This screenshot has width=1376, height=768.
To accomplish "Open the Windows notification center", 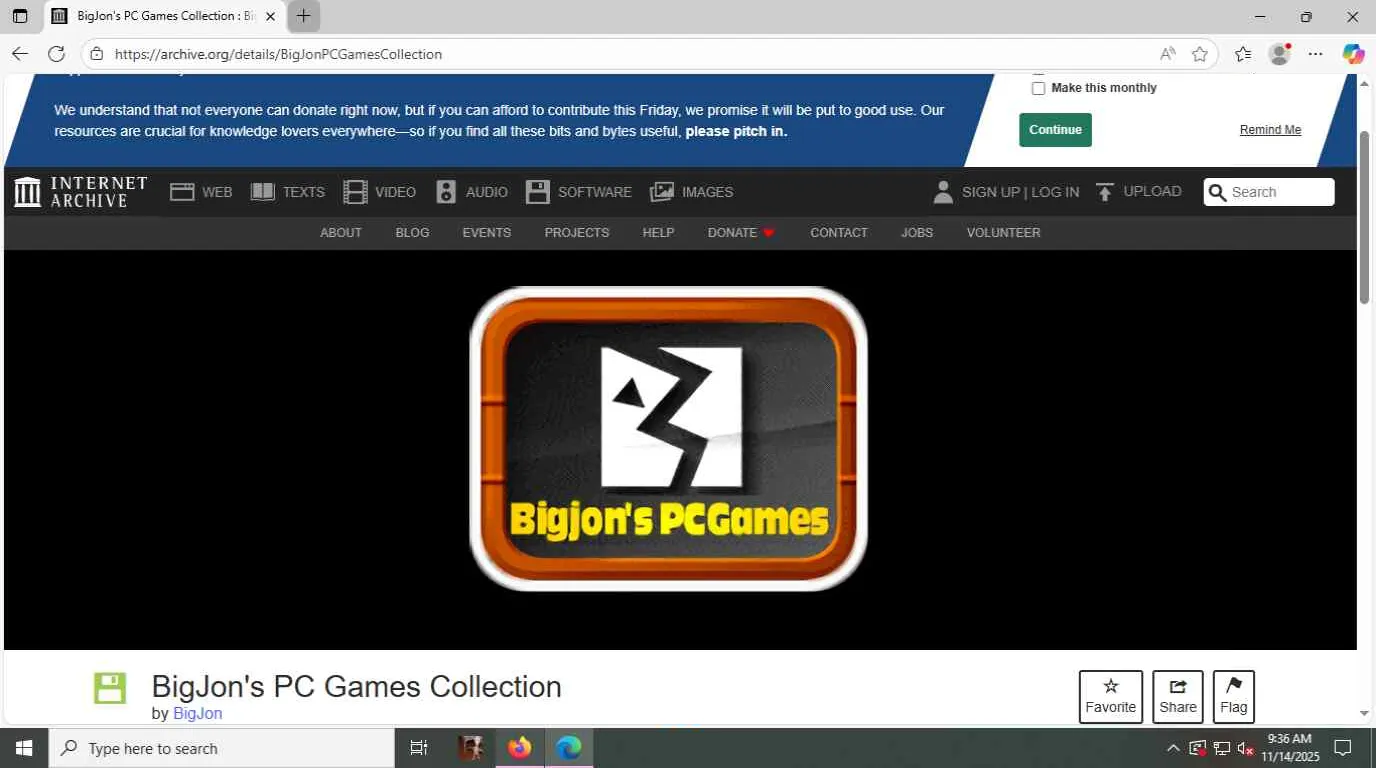I will click(x=1344, y=748).
